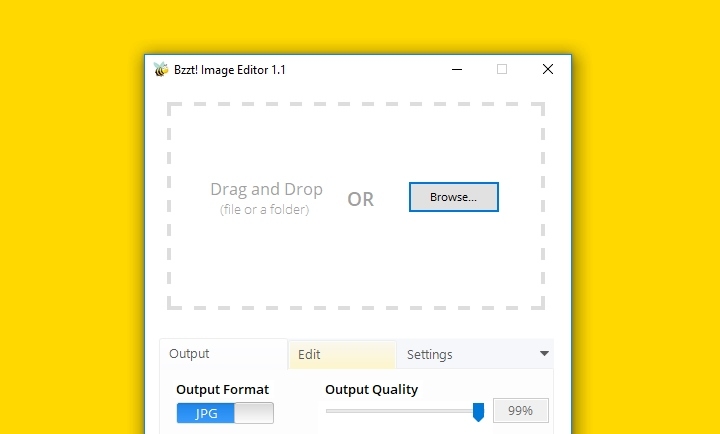Click the Drag and Drop text

(x=266, y=189)
